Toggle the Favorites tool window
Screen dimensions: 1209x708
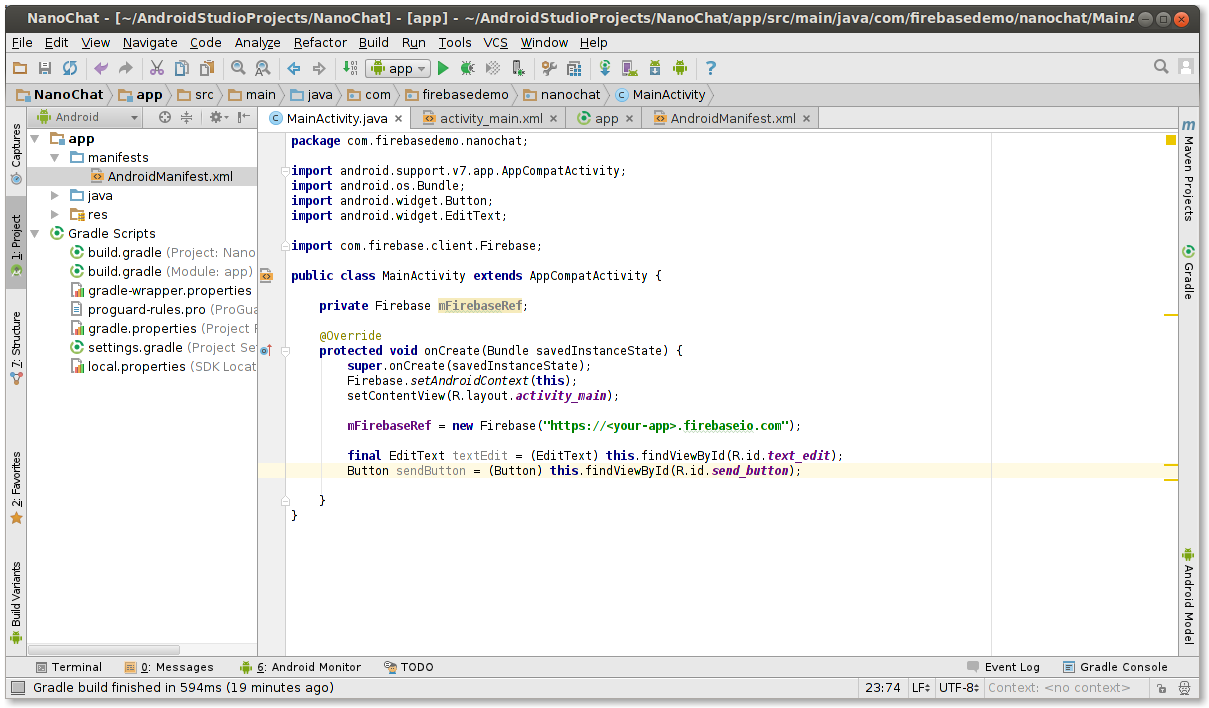(16, 488)
